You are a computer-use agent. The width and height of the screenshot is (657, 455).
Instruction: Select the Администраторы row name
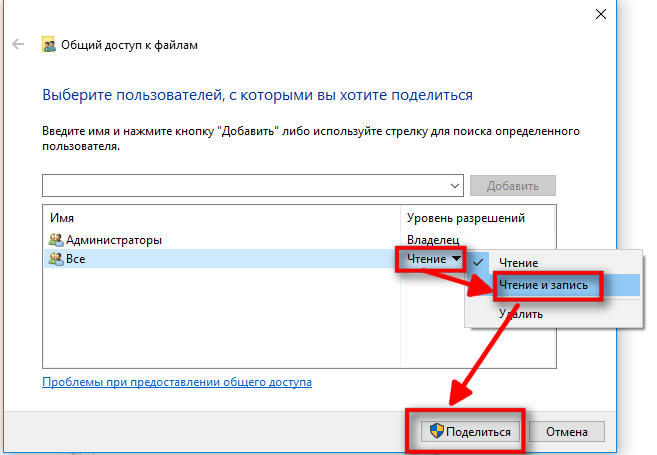click(114, 240)
